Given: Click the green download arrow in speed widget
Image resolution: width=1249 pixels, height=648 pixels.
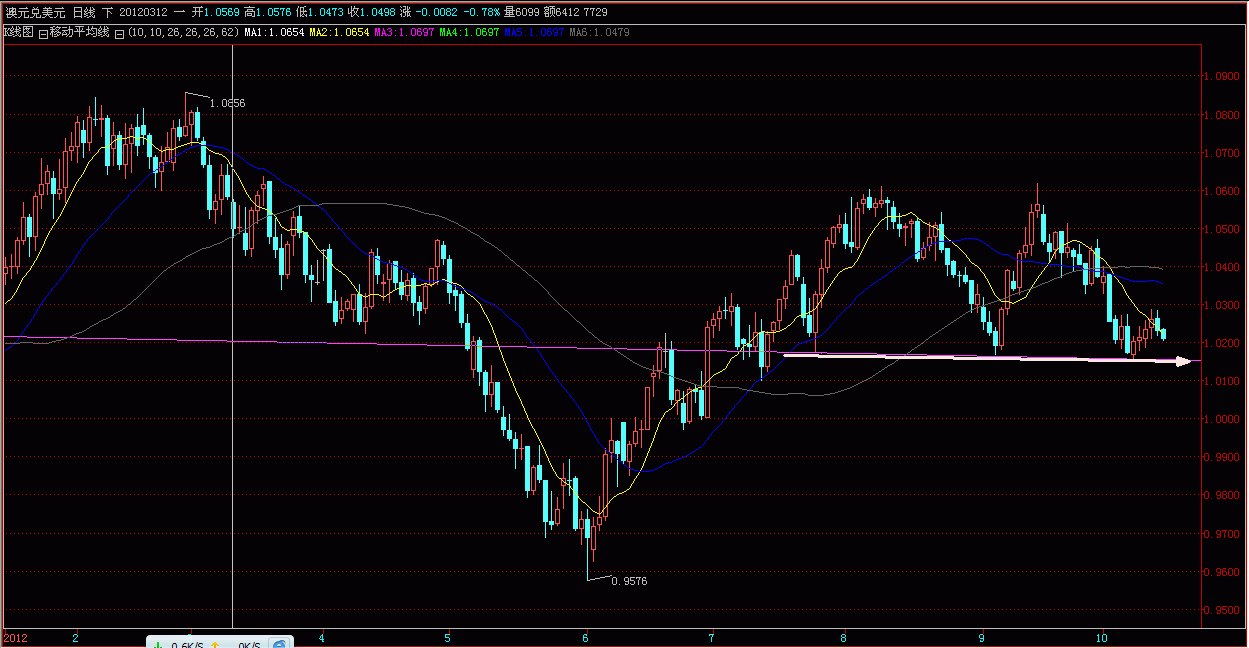Looking at the screenshot, I should pos(159,644).
